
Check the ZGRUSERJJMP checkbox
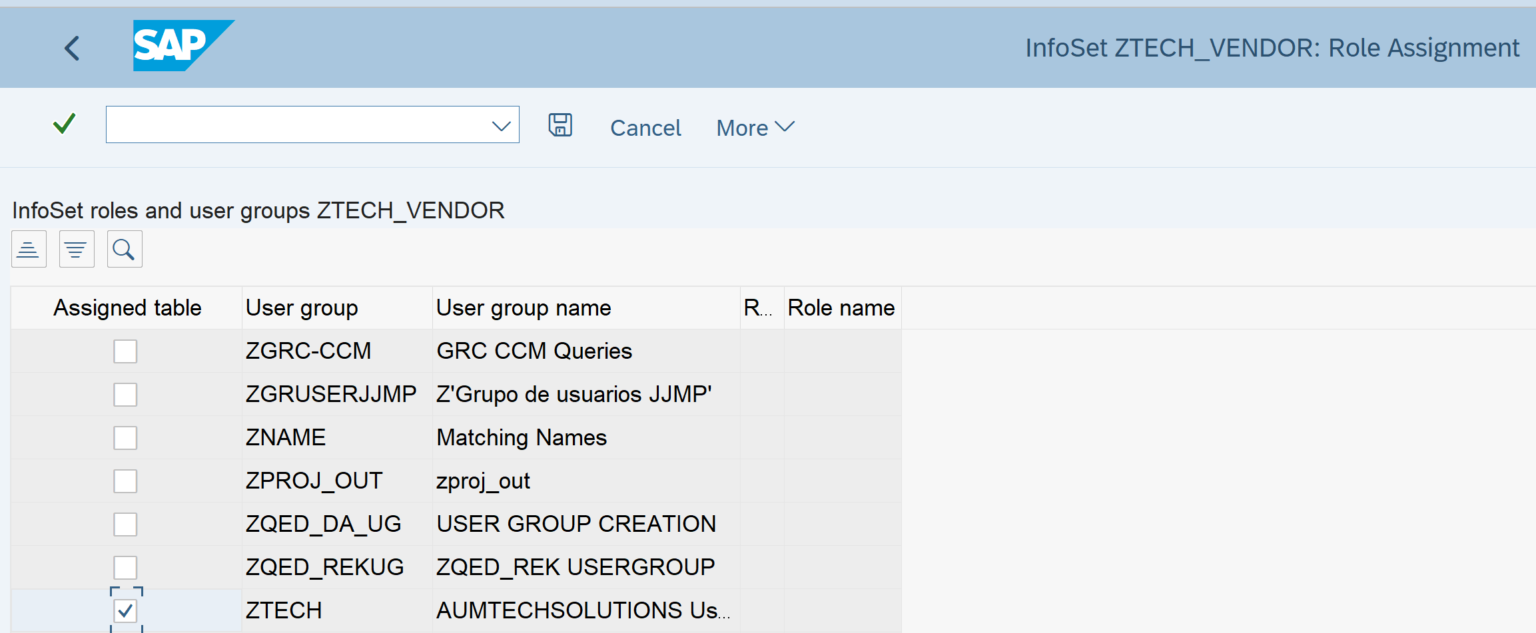125,393
